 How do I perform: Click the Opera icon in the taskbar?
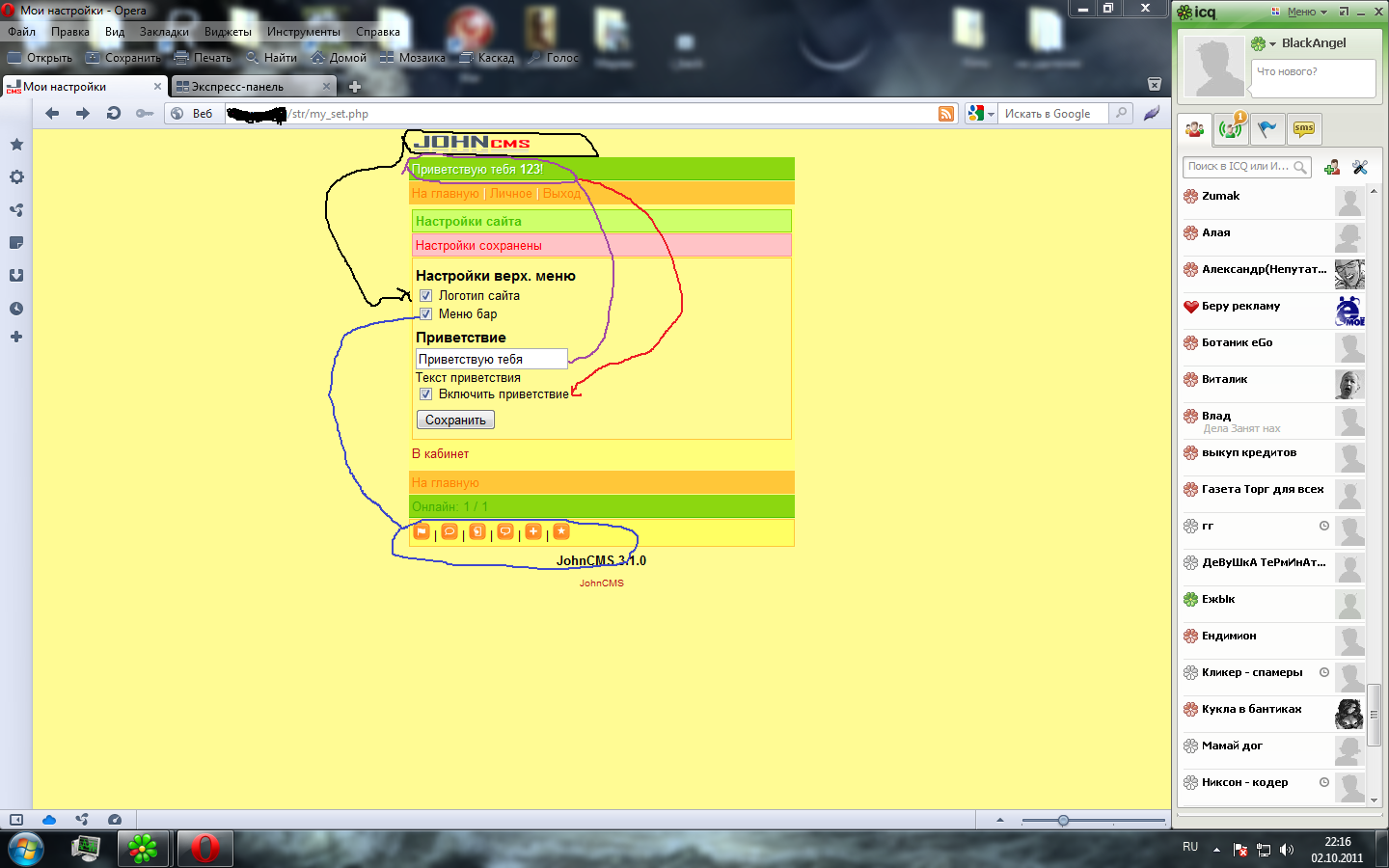pos(204,849)
